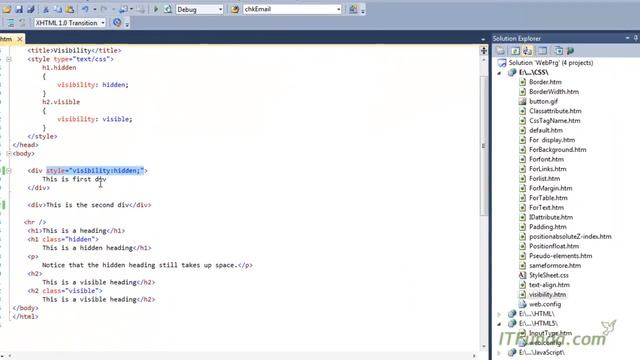Select IDattribute.htm file
This screenshot has height=360, width=640.
click(551, 217)
